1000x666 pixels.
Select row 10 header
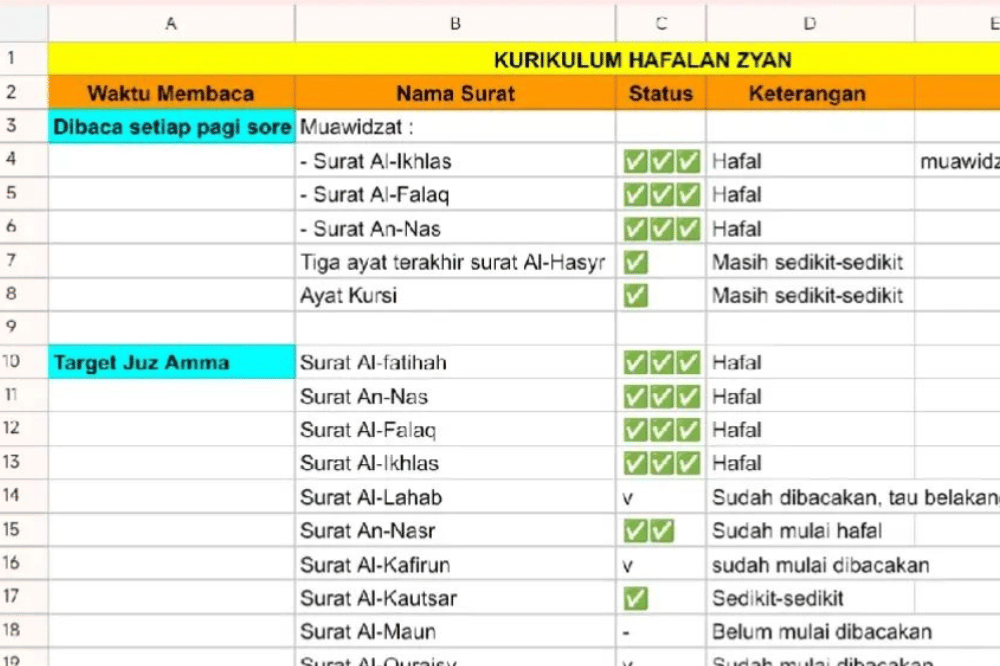[x=23, y=362]
